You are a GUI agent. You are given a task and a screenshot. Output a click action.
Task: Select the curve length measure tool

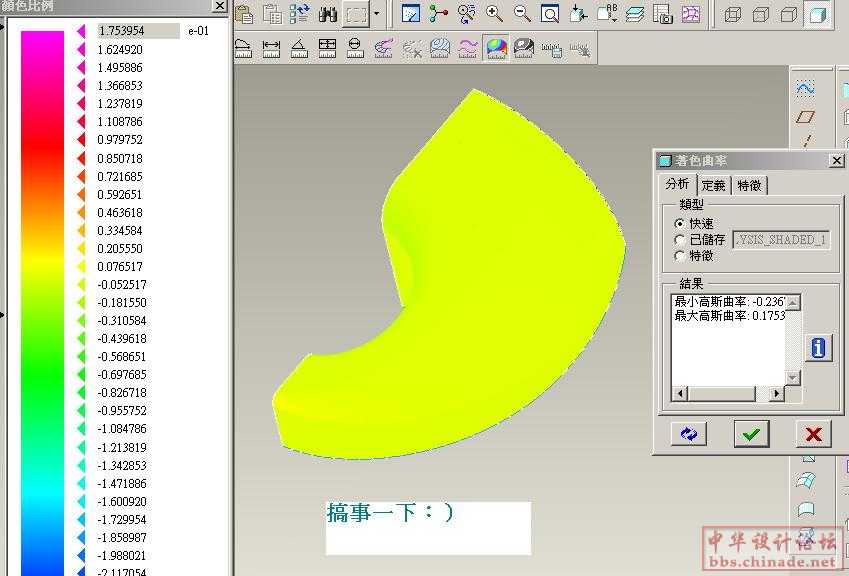pyautogui.click(x=244, y=48)
